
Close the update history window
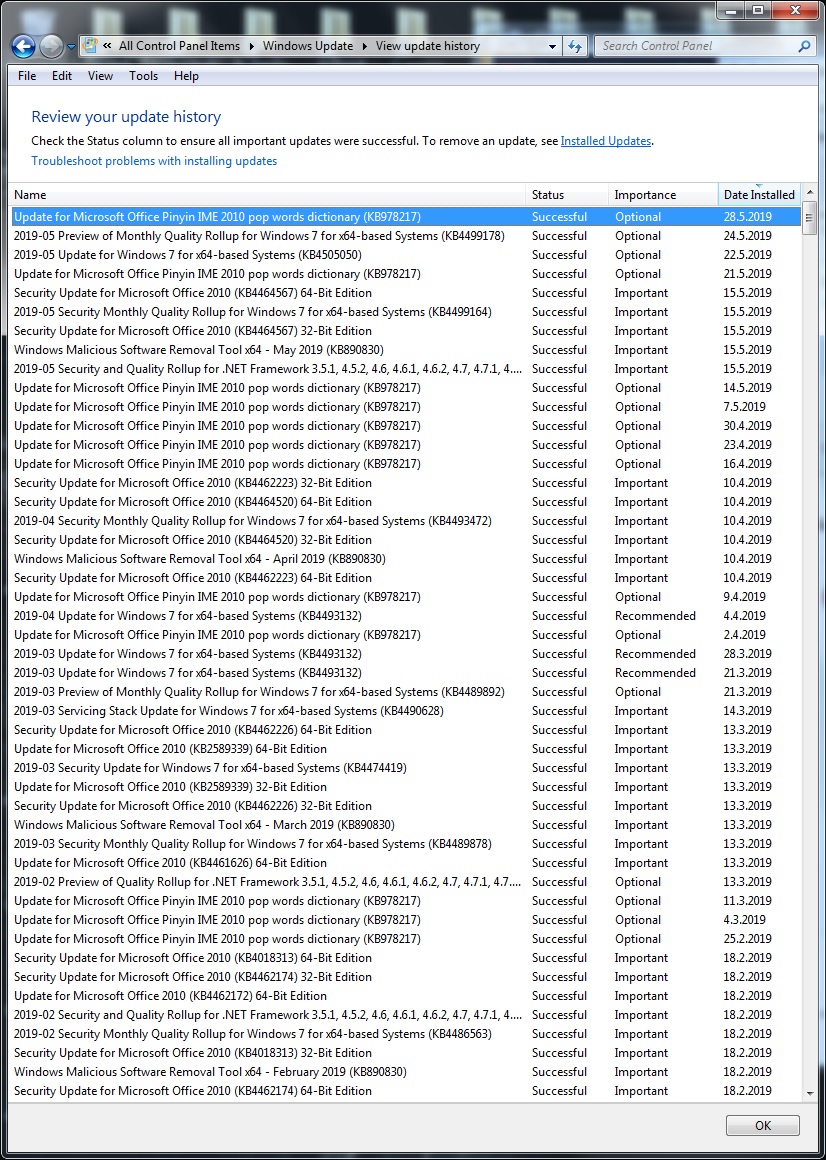(x=795, y=10)
